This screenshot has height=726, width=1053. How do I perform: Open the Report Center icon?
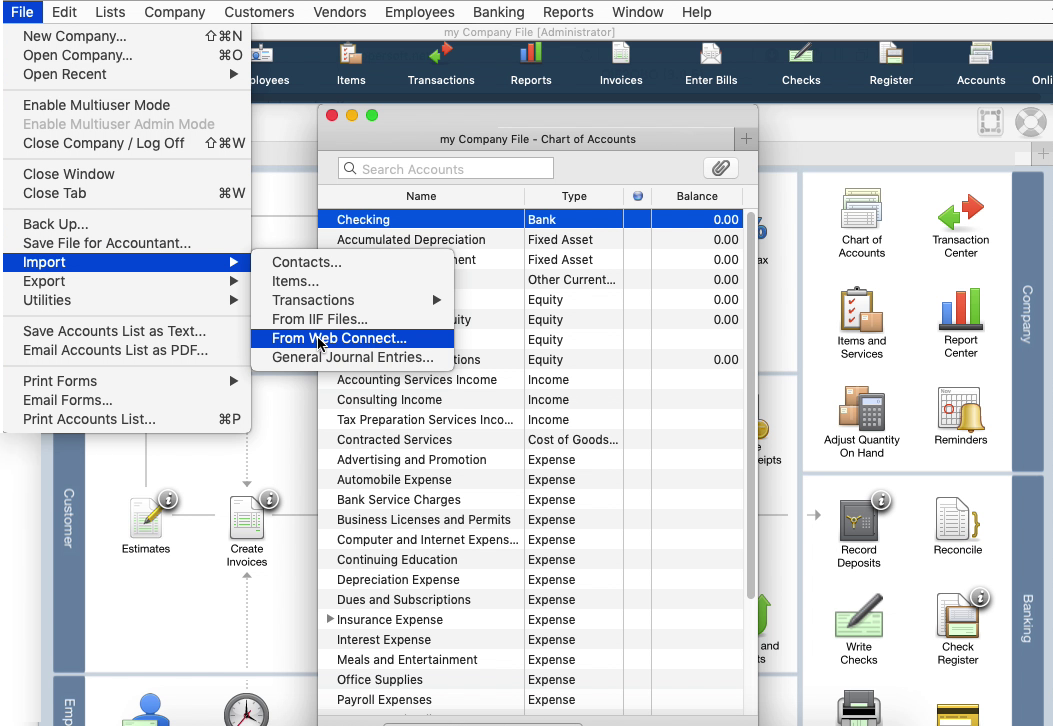click(x=960, y=324)
